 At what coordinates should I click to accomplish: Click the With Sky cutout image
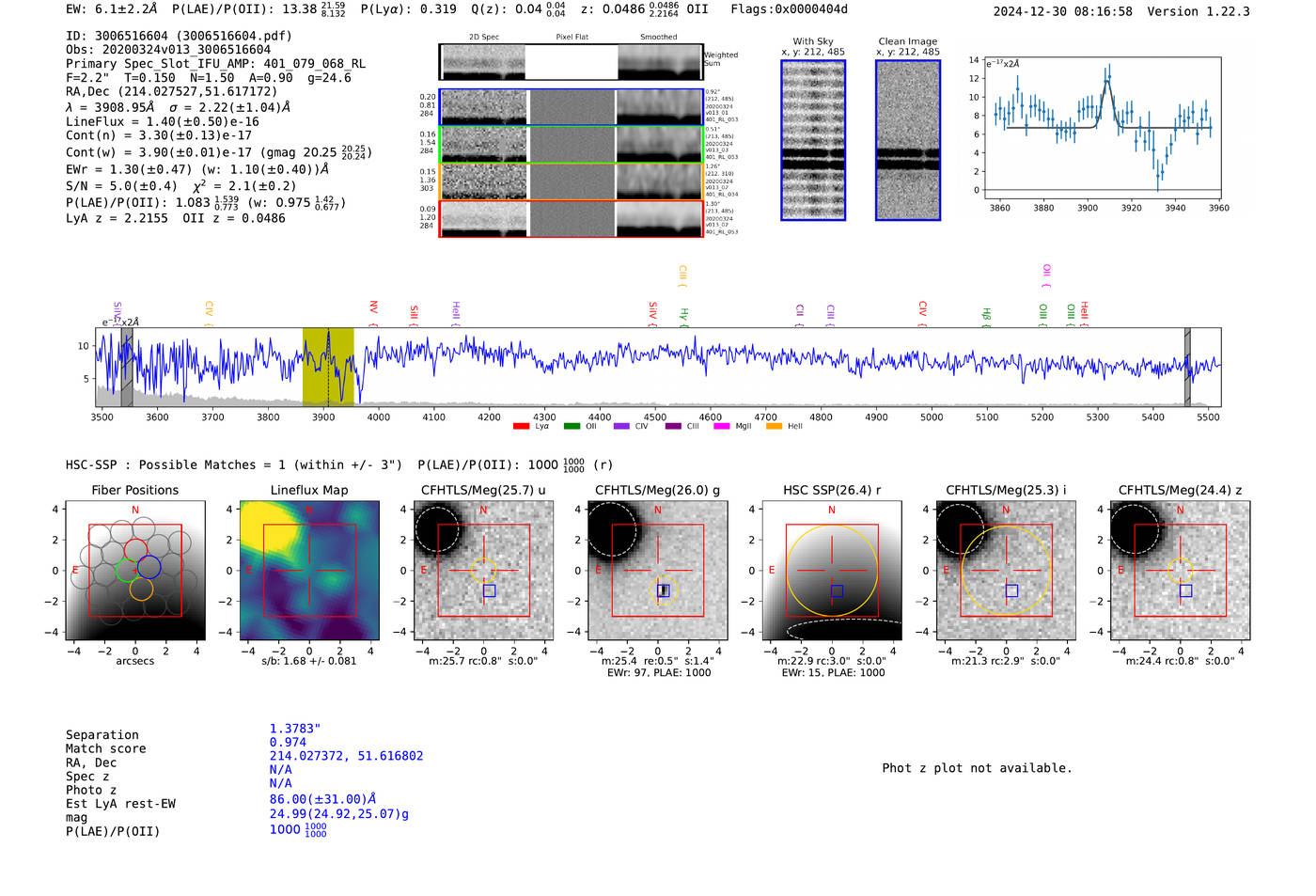click(x=813, y=140)
